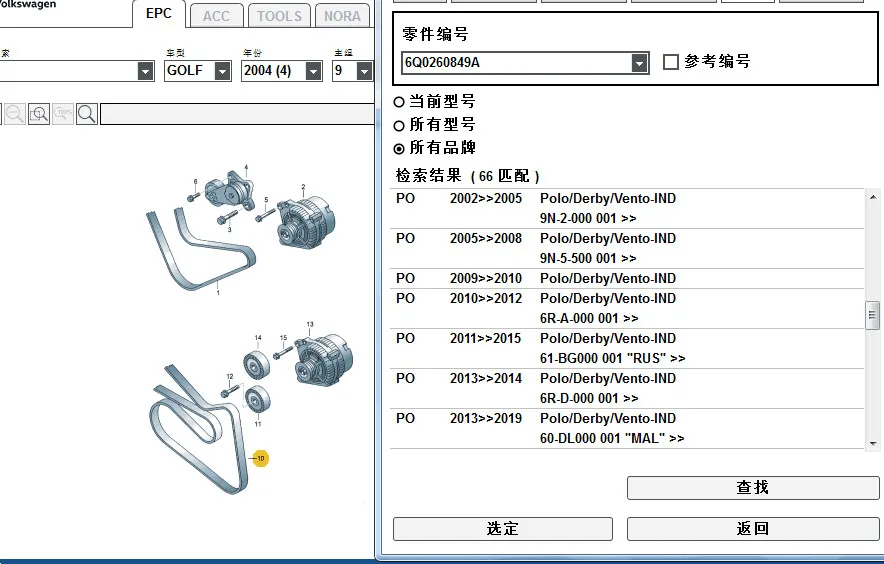
Task: Select the 所有品牌 radio option
Action: tap(399, 148)
